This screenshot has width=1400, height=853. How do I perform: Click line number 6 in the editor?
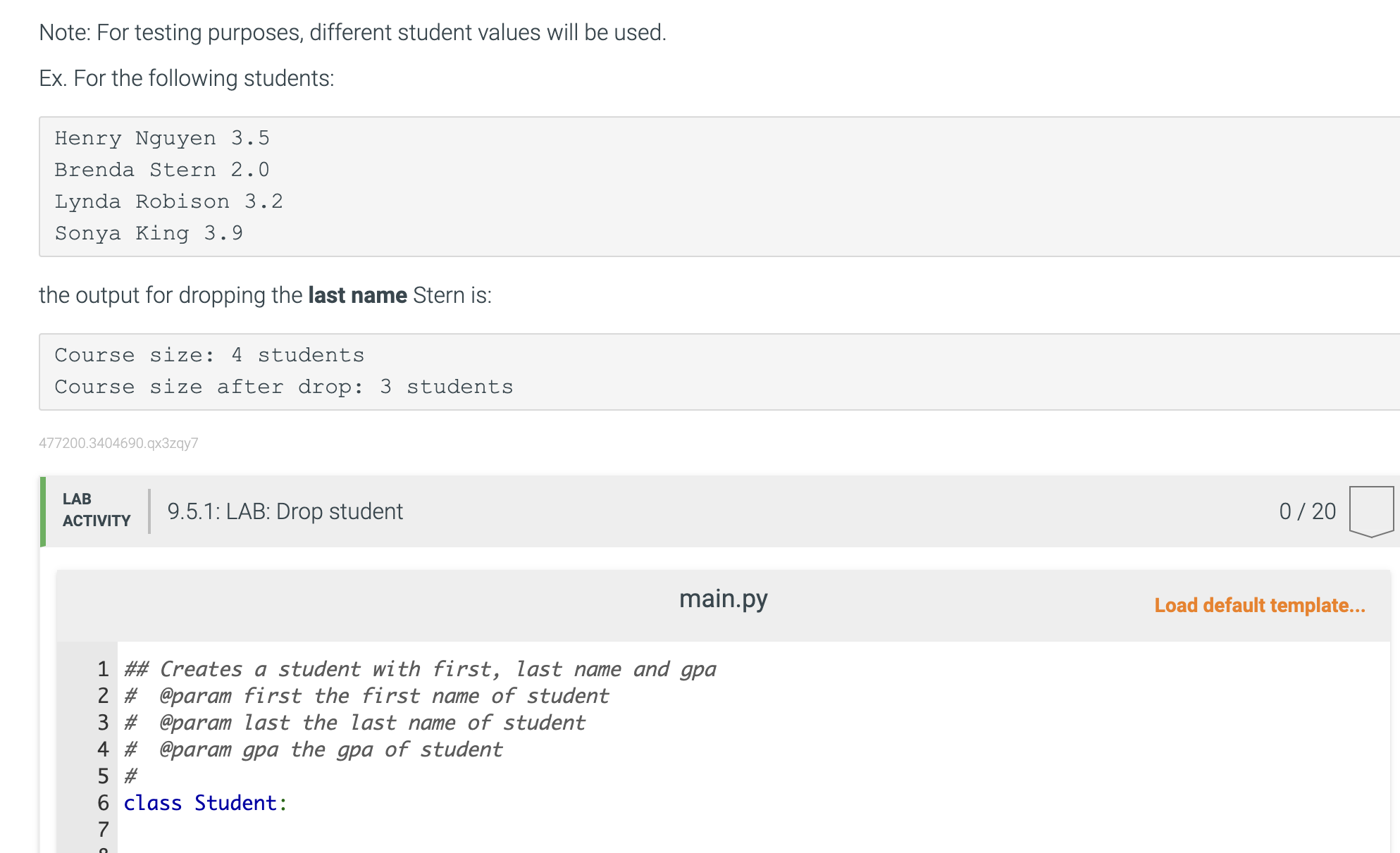(x=103, y=802)
